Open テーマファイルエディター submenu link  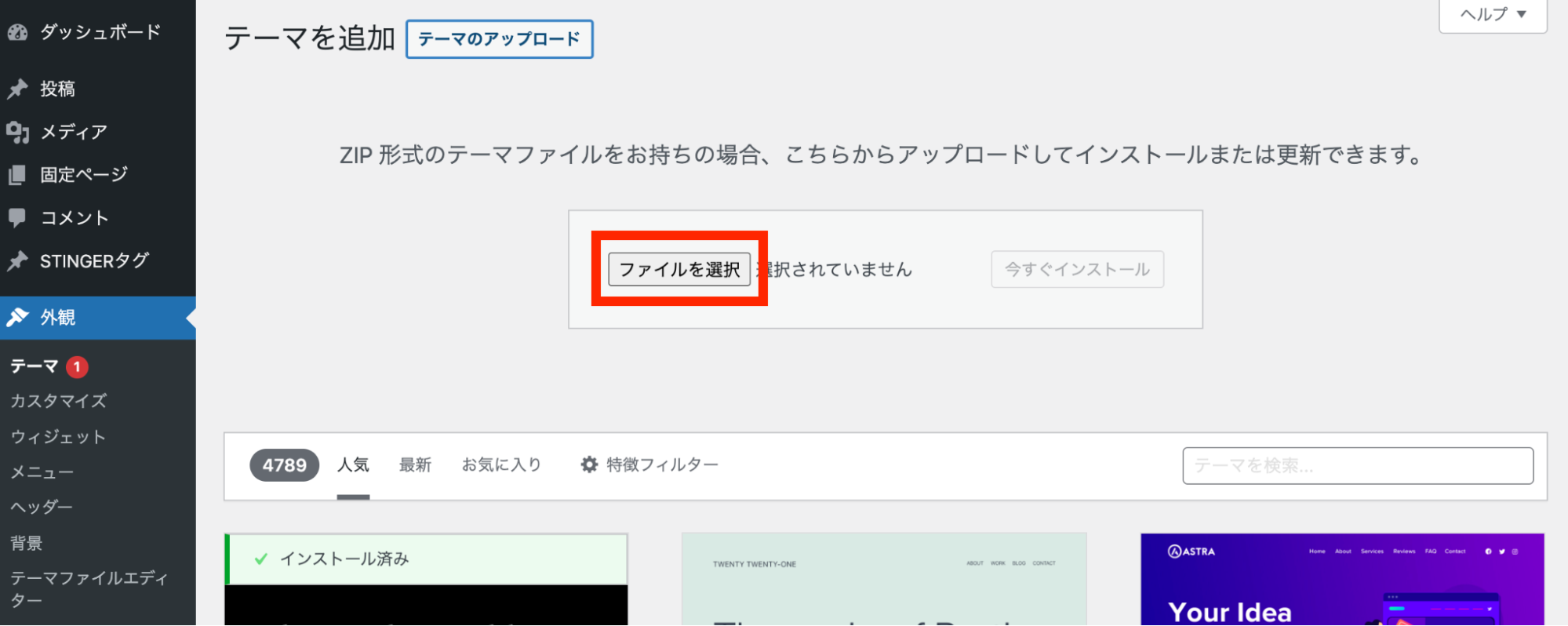click(89, 589)
